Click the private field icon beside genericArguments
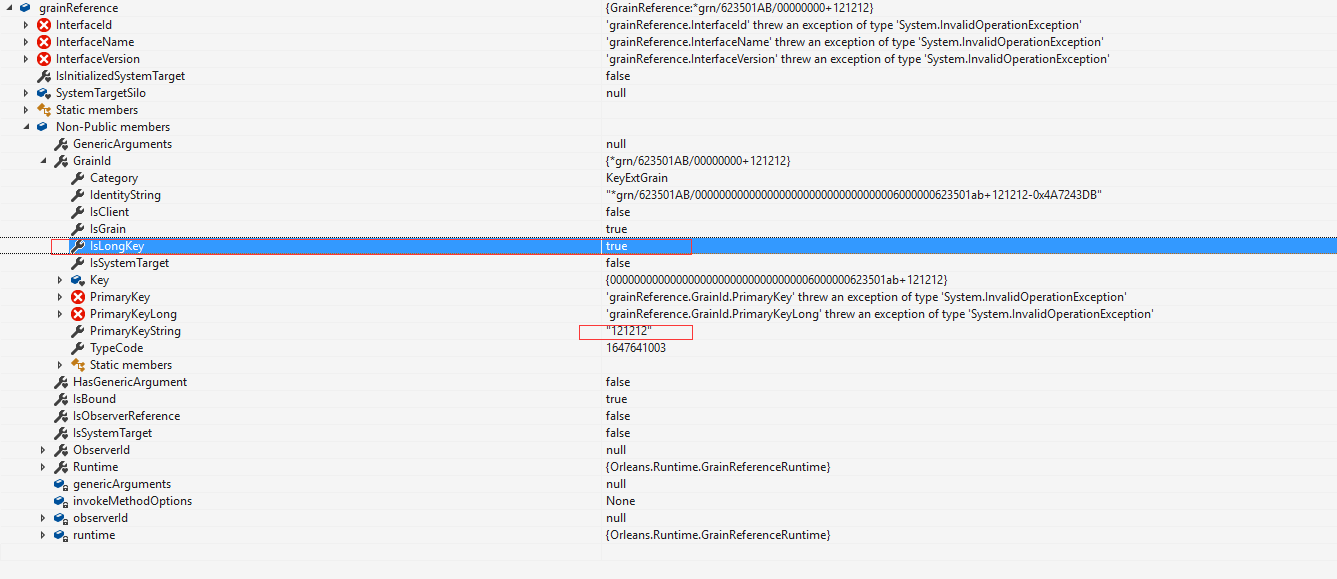This screenshot has width=1337, height=579. tap(60, 483)
